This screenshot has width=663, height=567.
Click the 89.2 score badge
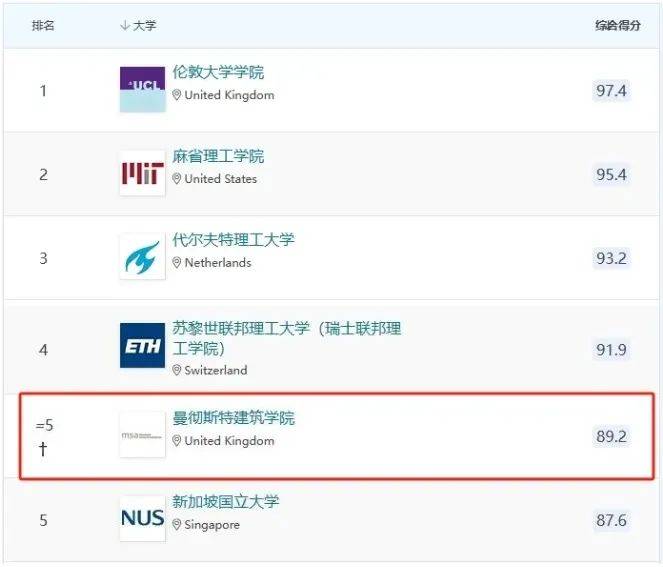(x=611, y=436)
